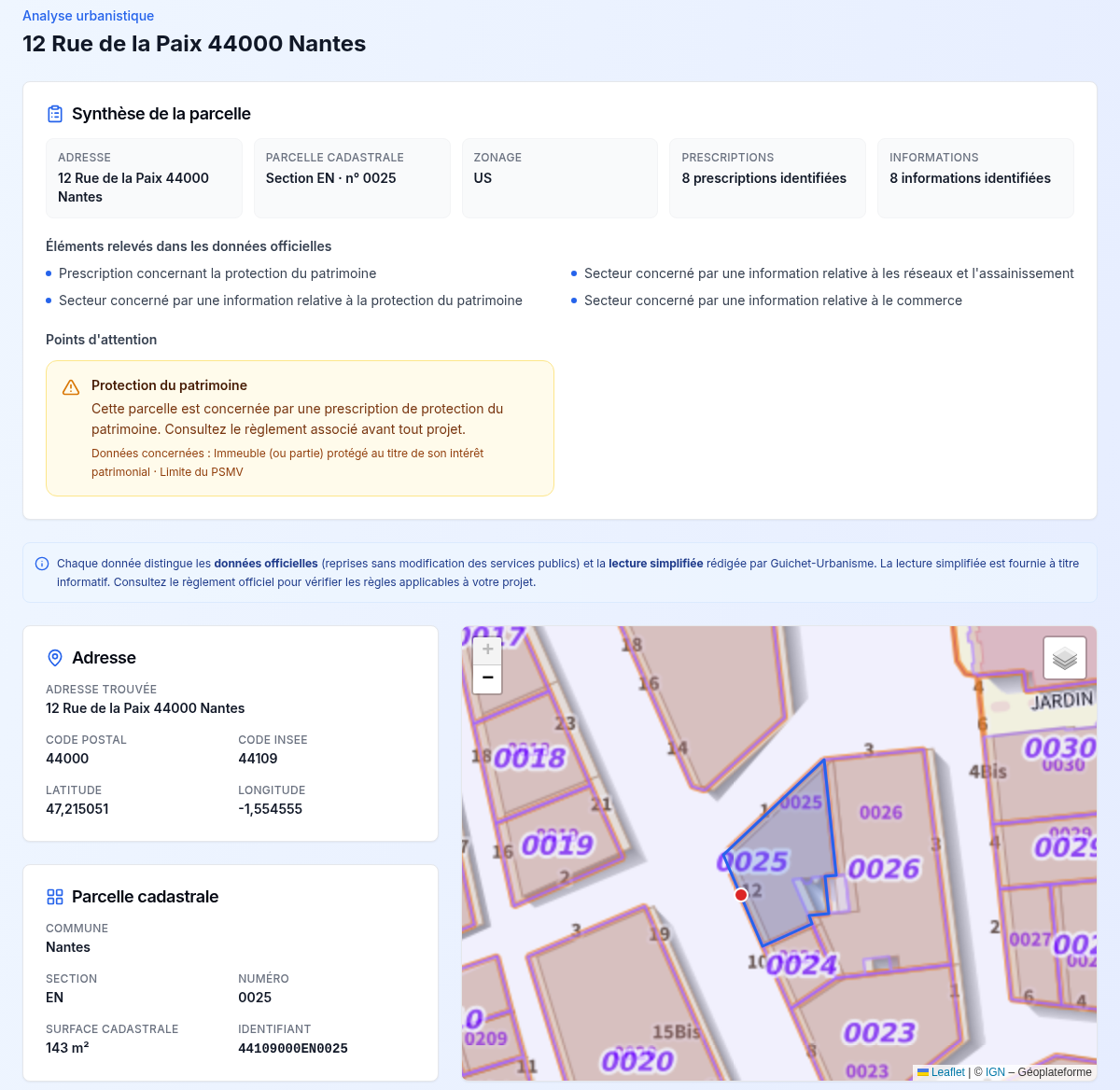Select the Zonage US summary card
This screenshot has width=1120, height=1090.
point(560,178)
